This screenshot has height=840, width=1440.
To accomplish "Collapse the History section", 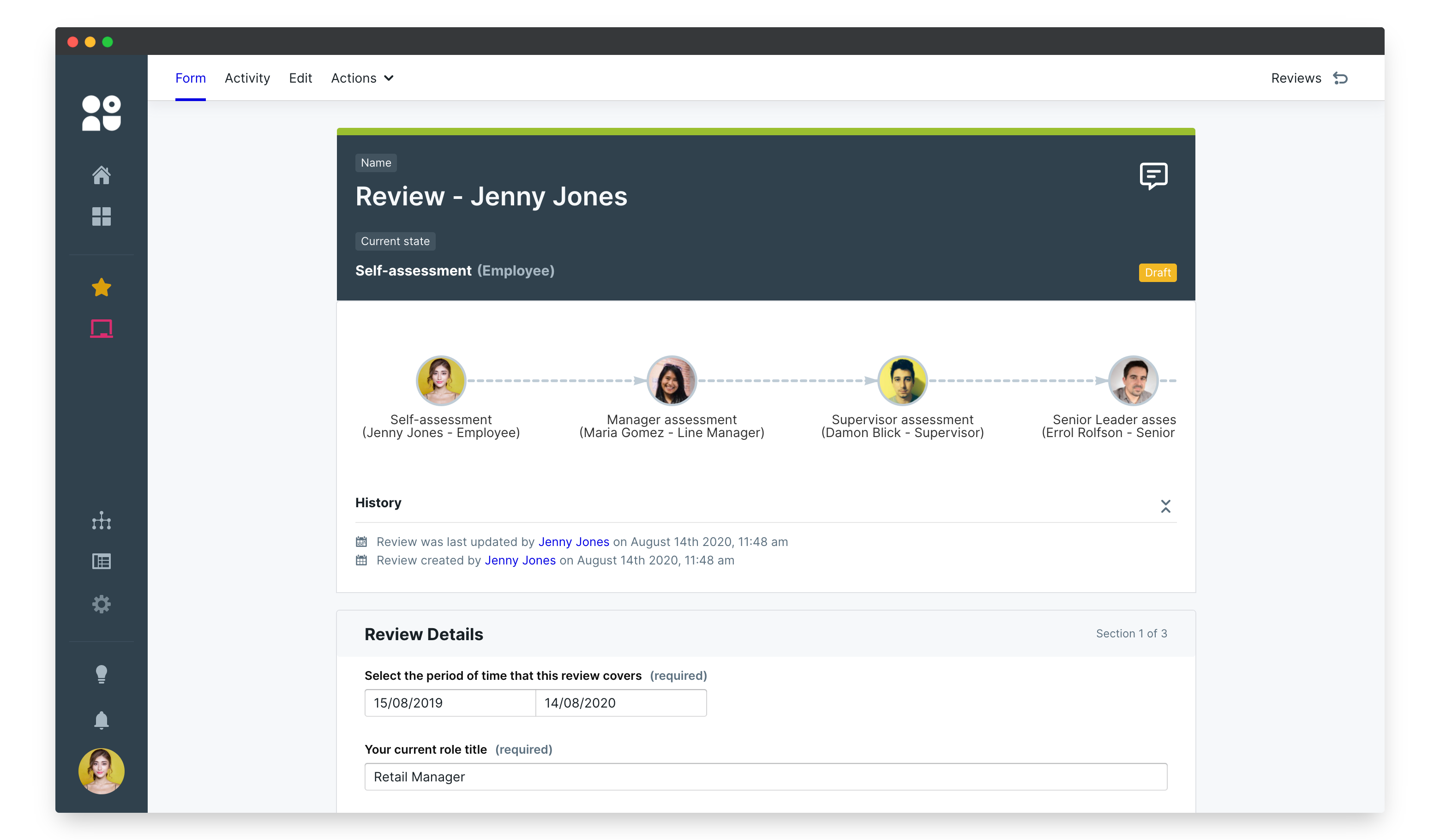I will [x=1165, y=506].
